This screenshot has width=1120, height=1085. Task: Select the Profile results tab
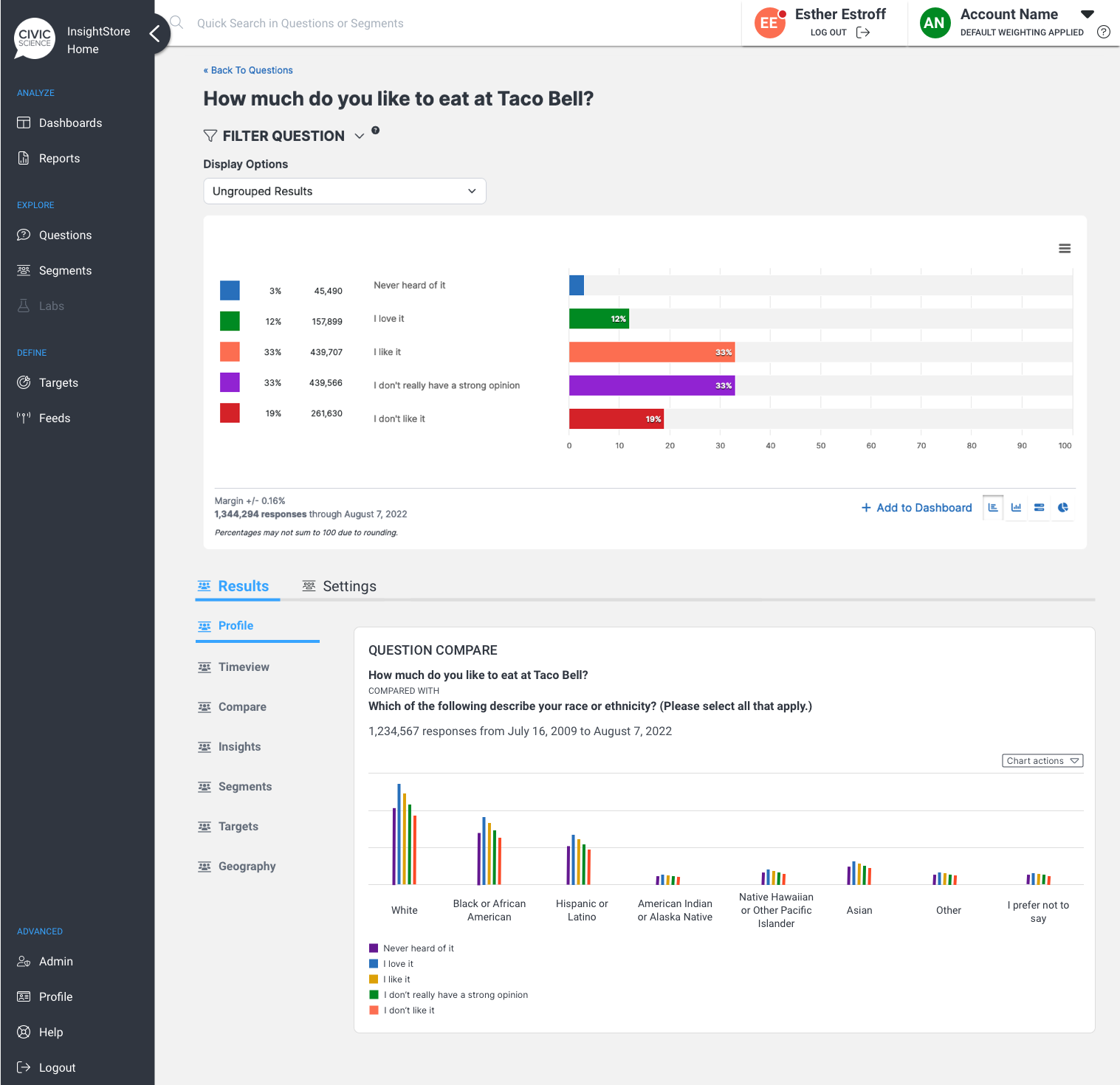pos(226,625)
